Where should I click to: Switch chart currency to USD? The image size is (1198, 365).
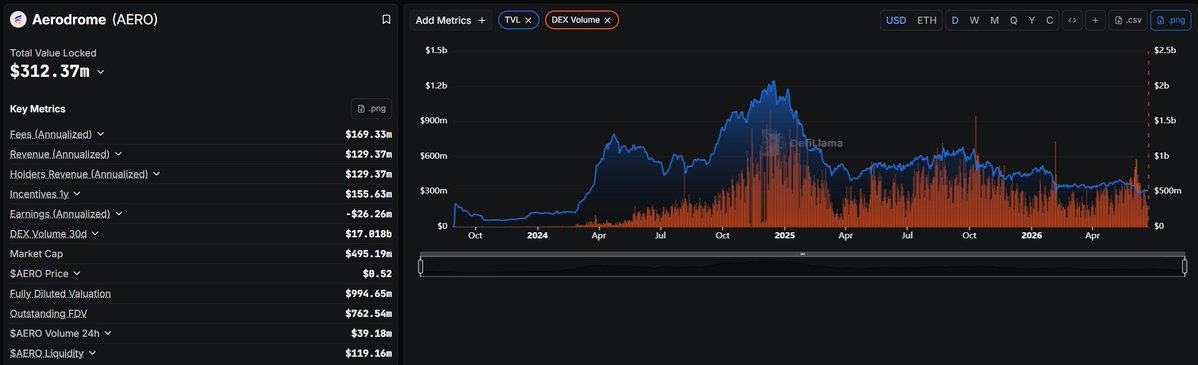pyautogui.click(x=895, y=21)
